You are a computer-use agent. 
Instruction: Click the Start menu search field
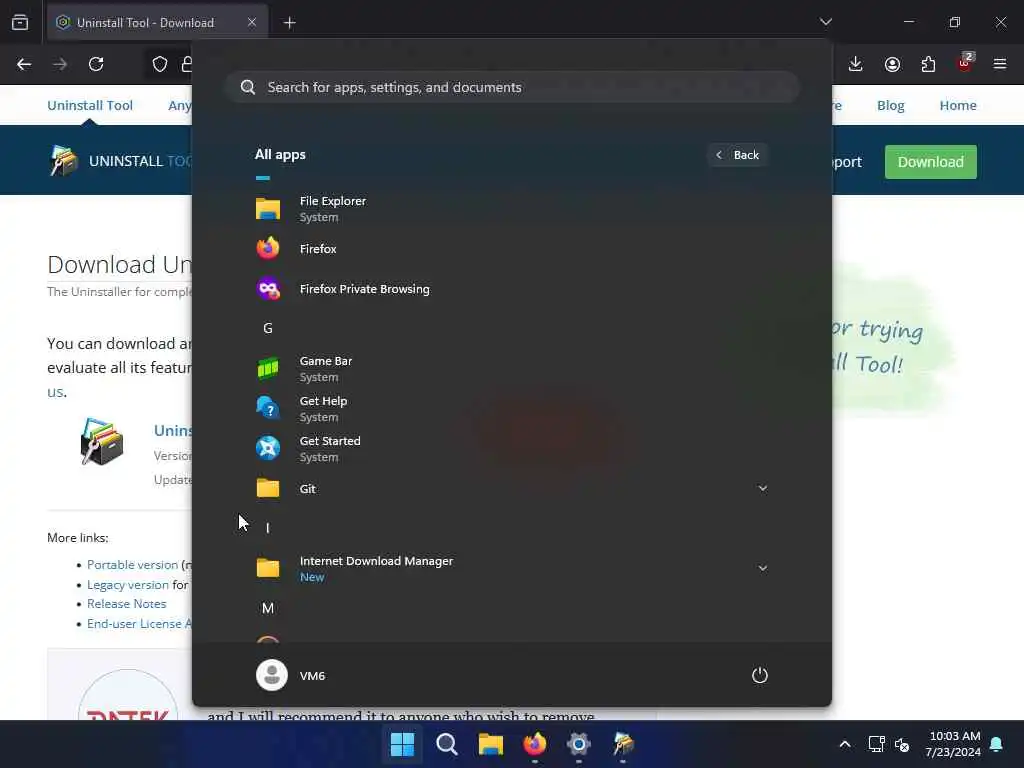point(512,88)
